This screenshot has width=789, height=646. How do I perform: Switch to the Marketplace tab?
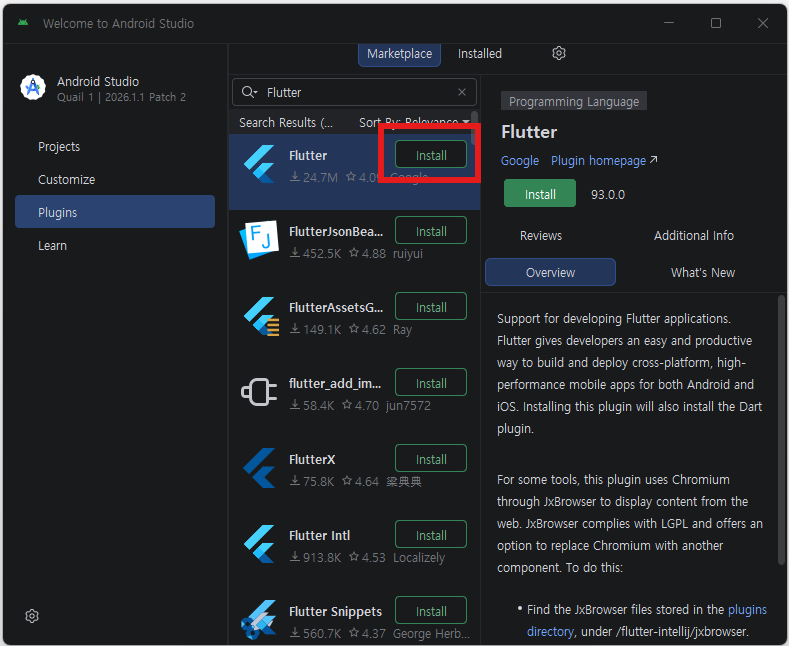(400, 54)
